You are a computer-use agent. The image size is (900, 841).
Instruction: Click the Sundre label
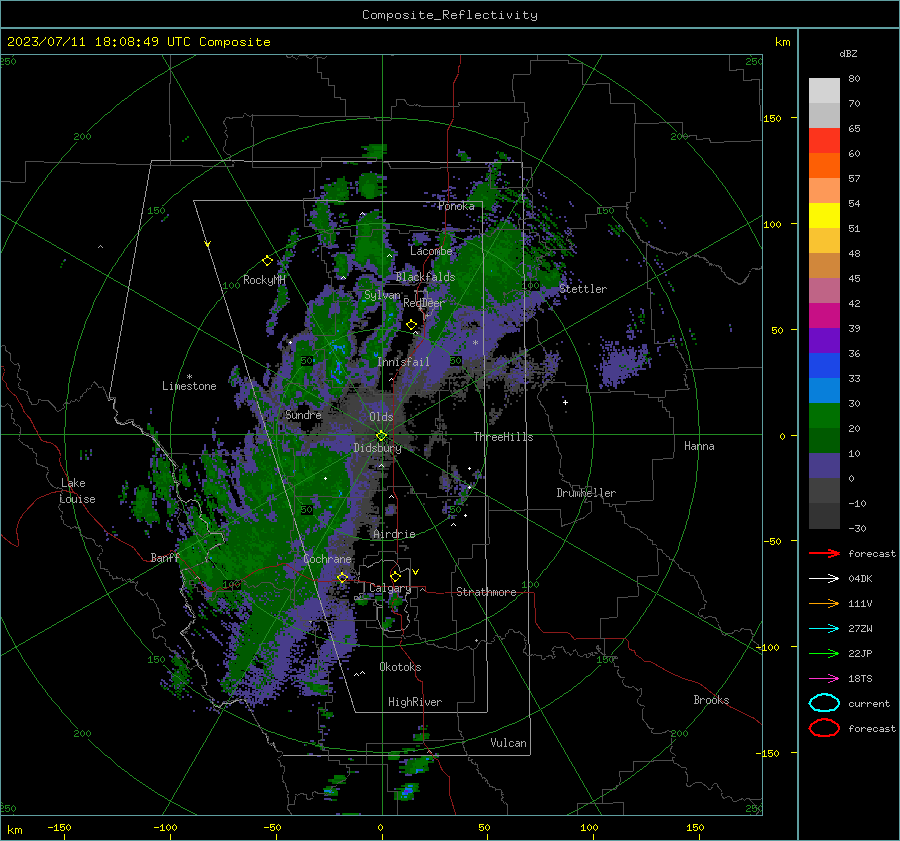303,414
